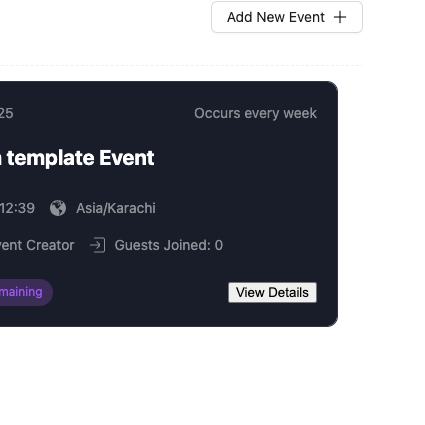Select the 'Occurs every week' recurrence label
Screen dimensions: 425x425
(255, 113)
